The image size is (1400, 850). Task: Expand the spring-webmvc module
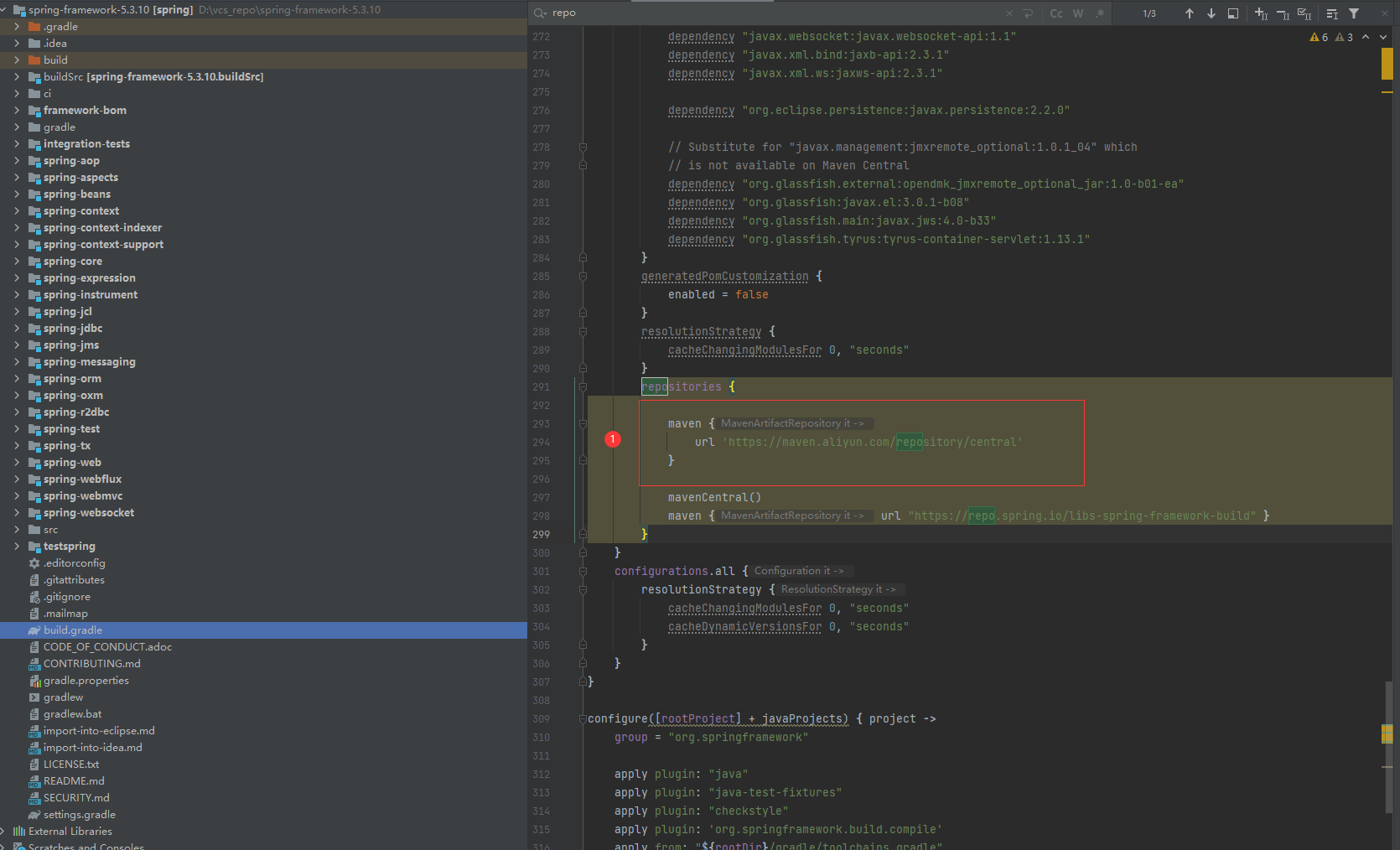17,496
